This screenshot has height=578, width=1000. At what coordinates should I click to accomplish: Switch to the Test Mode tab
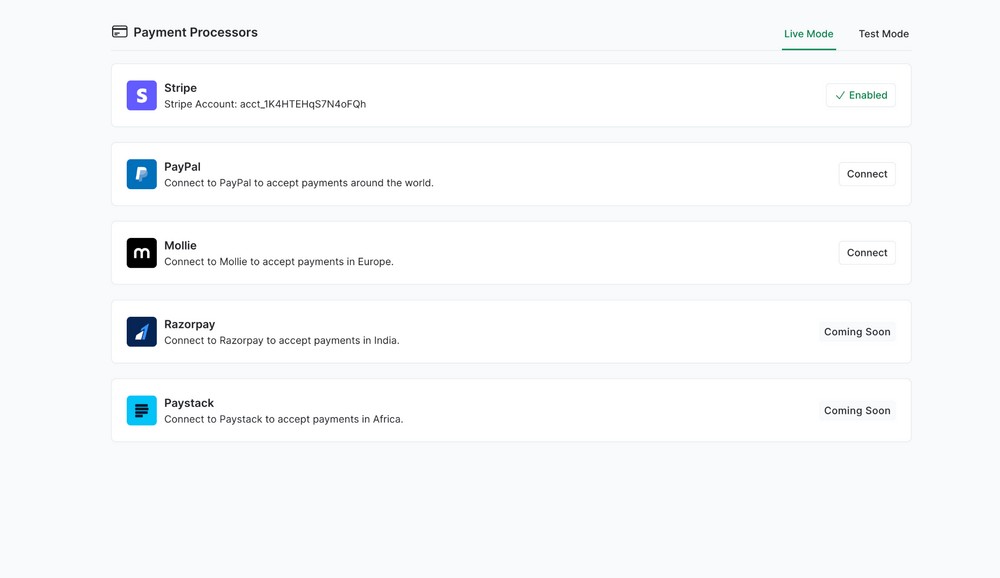(883, 34)
